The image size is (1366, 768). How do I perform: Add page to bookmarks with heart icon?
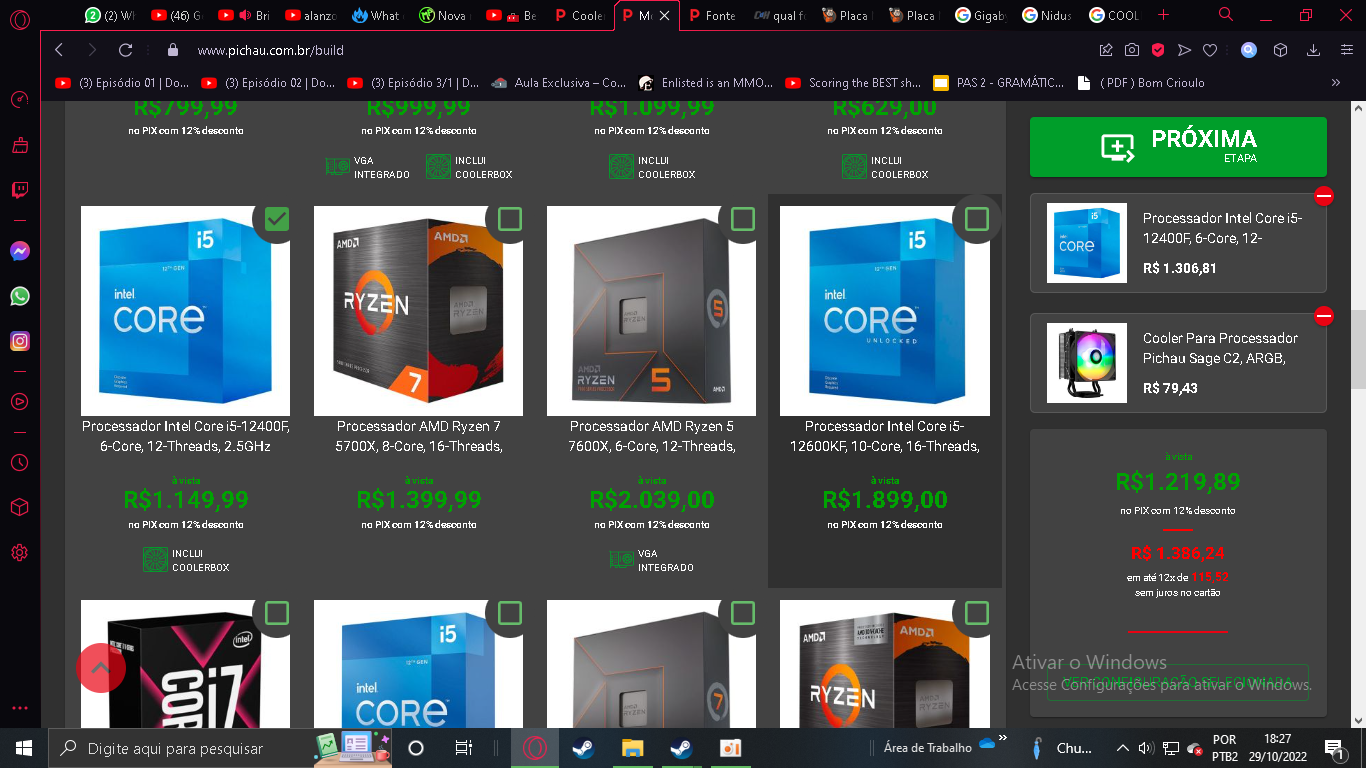click(x=1210, y=50)
